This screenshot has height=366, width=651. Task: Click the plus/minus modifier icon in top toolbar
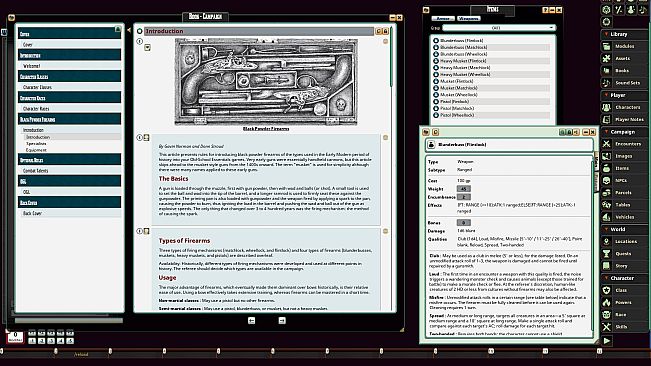coord(619,10)
